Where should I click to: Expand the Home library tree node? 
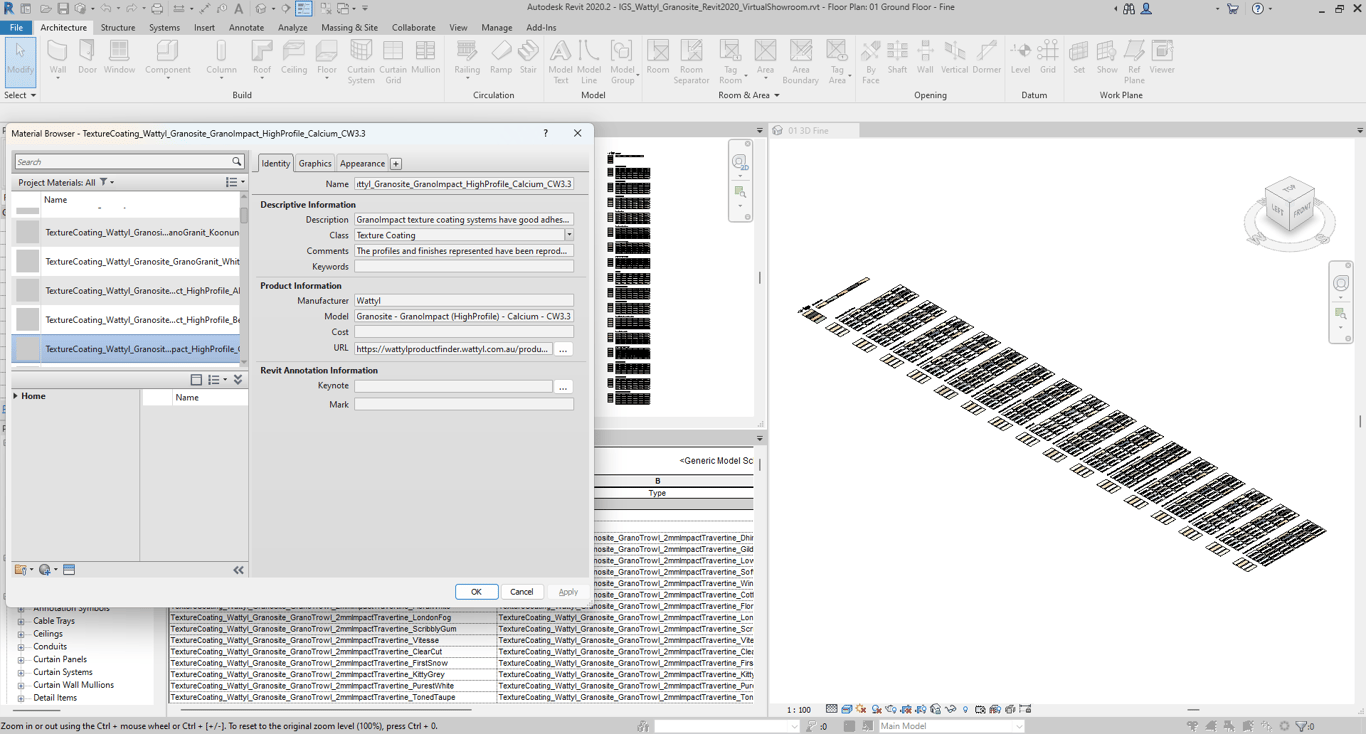16,397
